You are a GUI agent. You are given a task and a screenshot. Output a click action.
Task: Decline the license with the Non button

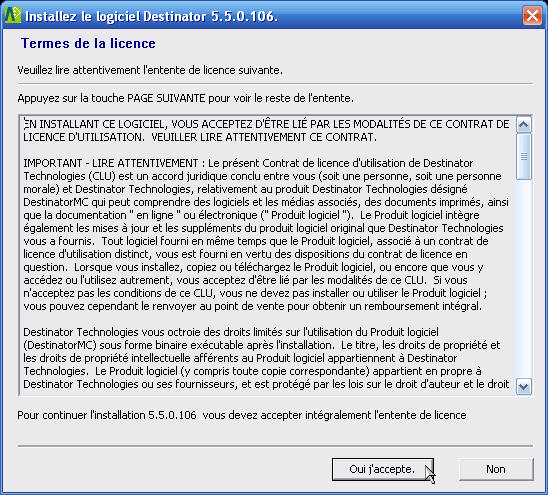coord(496,469)
